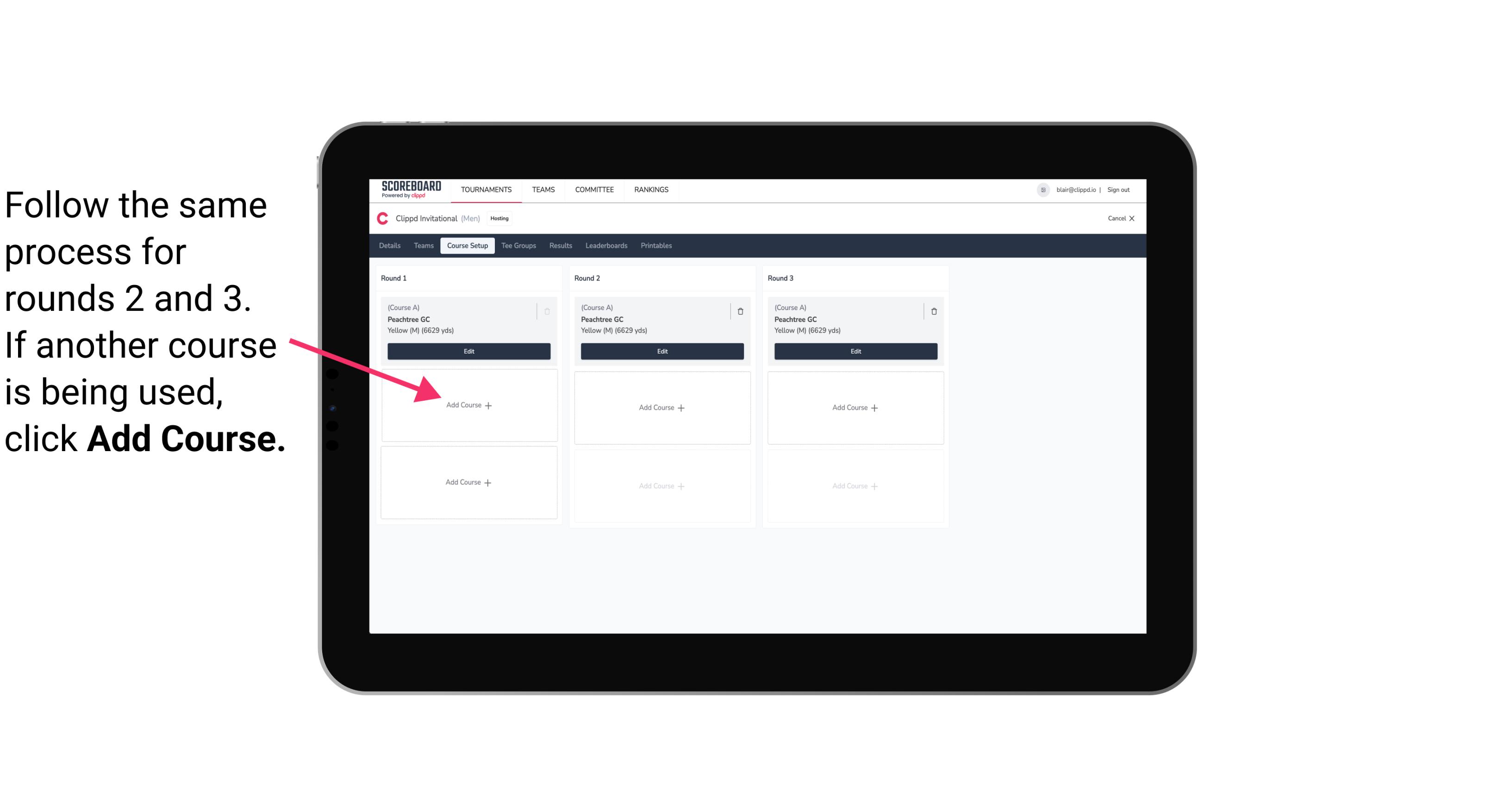Click the second Add Course in Round 1

pyautogui.click(x=467, y=481)
